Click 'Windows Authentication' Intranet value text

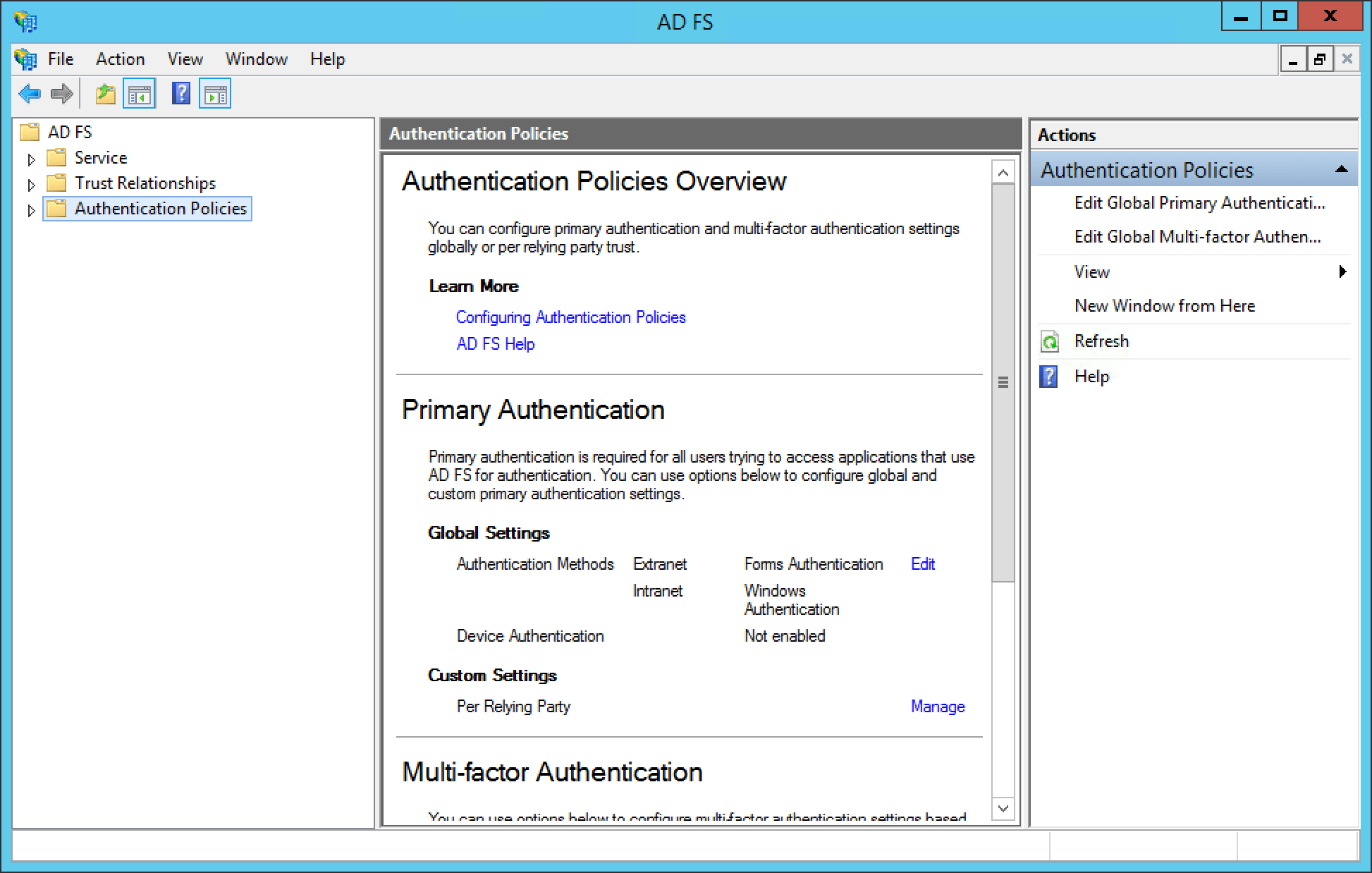(792, 600)
